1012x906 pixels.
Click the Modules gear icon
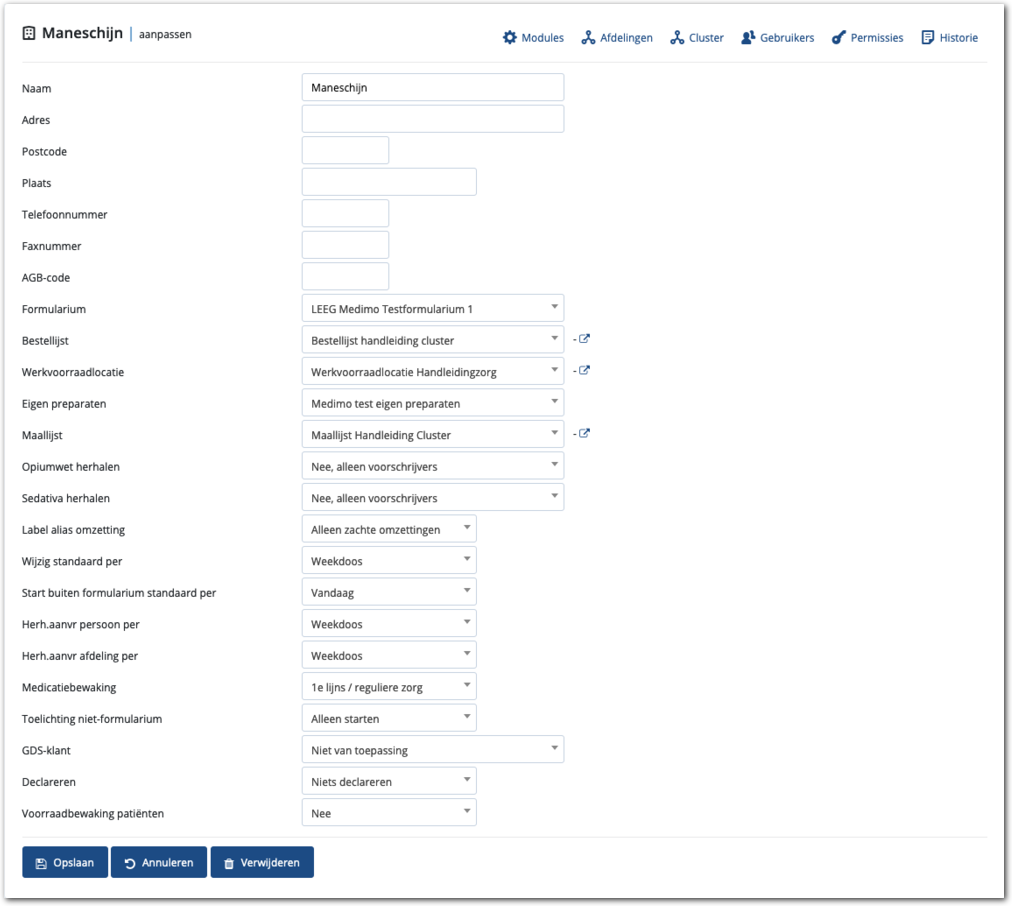[x=510, y=38]
